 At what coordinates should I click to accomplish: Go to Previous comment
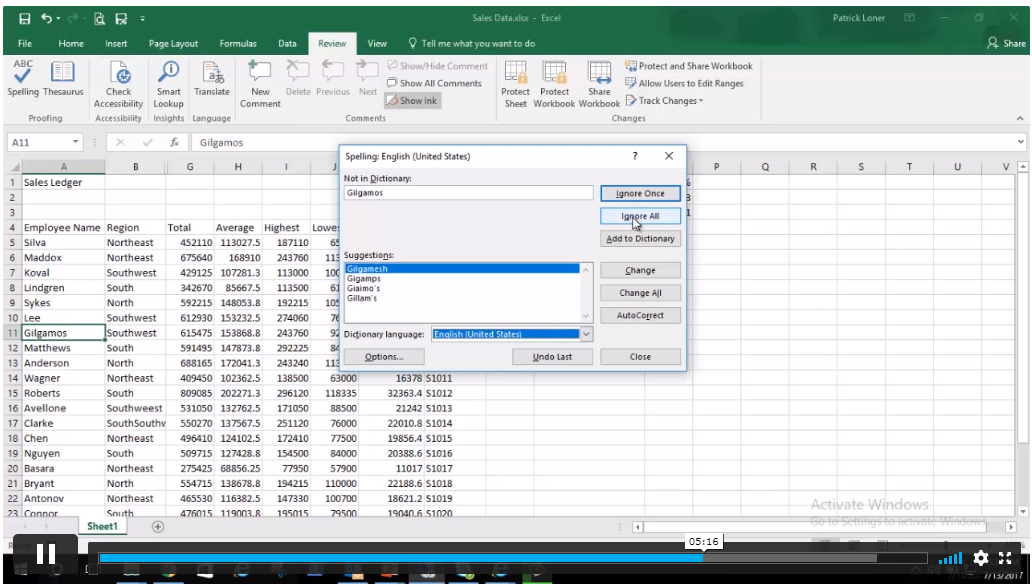pyautogui.click(x=333, y=79)
